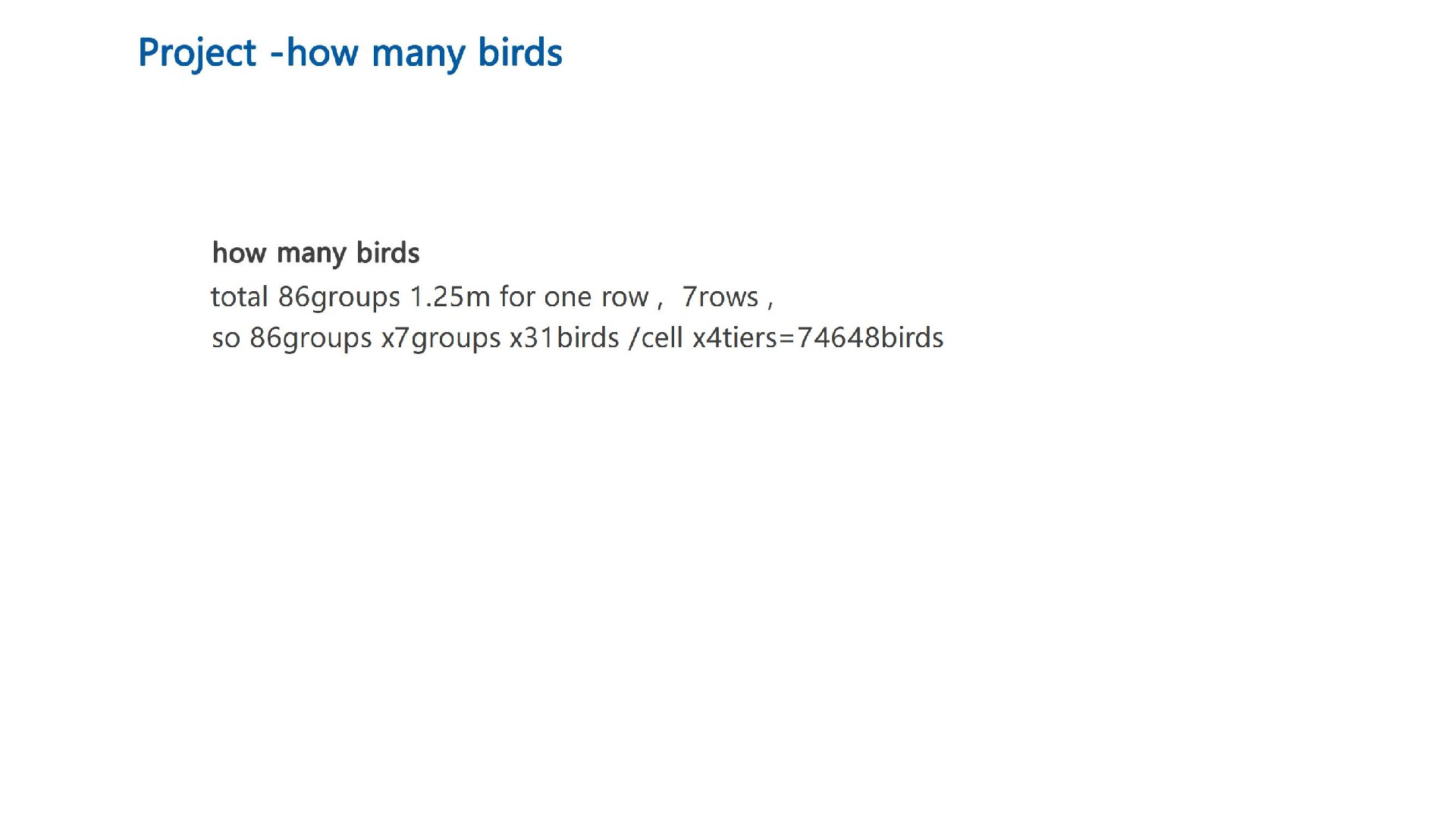The image size is (1456, 818).
Task: Click the 'x31birds' text
Action: pyautogui.click(x=564, y=338)
